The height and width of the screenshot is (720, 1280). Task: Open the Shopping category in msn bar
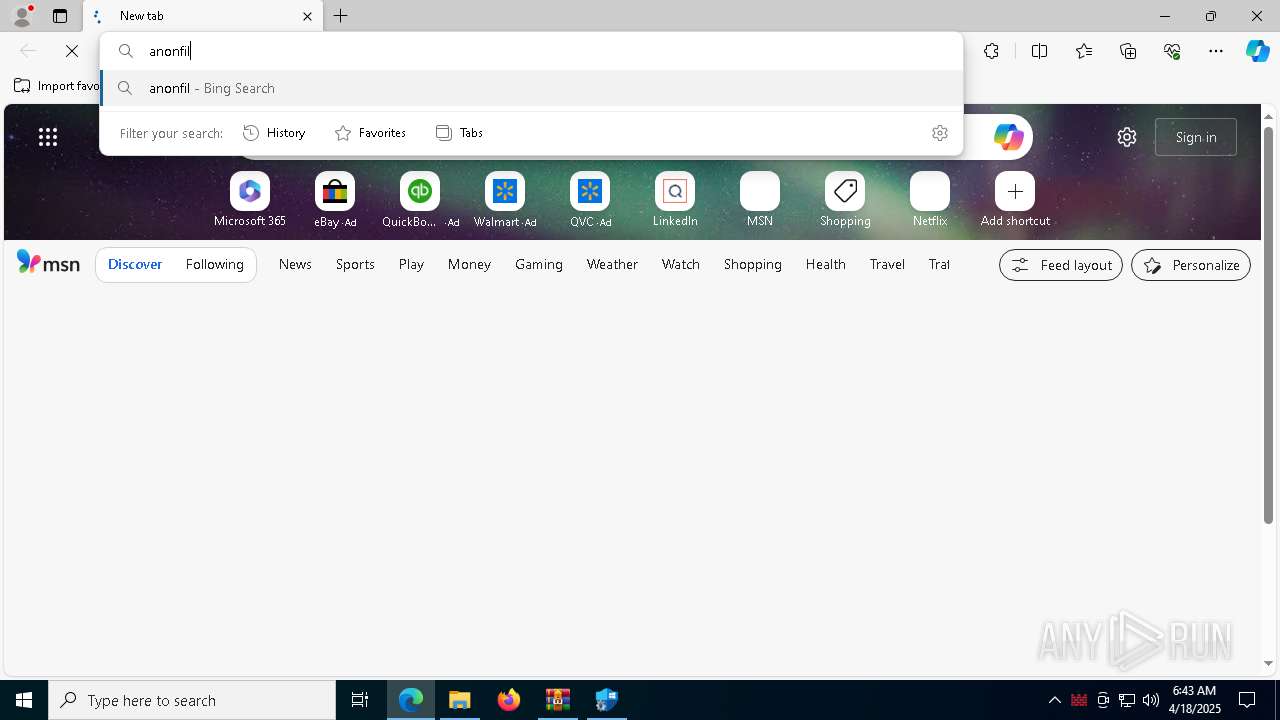(753, 265)
